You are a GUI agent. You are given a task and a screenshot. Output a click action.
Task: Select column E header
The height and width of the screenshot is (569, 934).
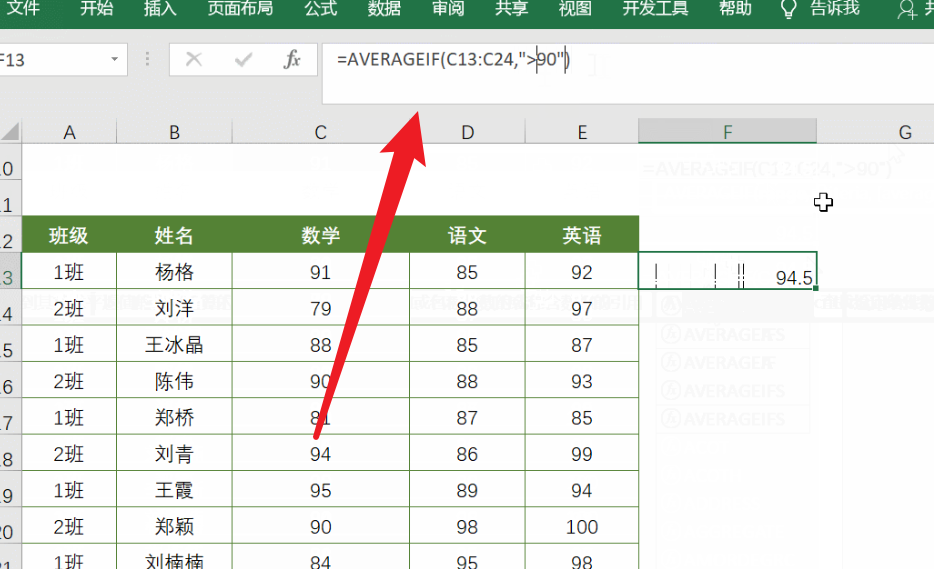[x=582, y=132]
